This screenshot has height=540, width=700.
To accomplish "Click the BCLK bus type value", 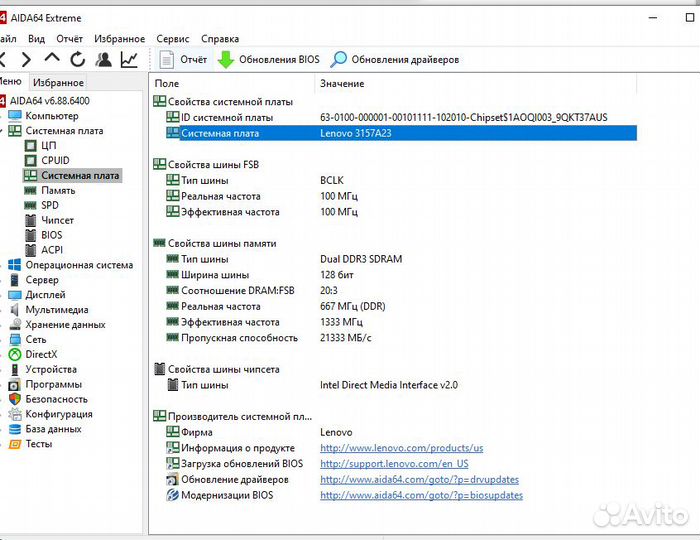I will click(332, 180).
